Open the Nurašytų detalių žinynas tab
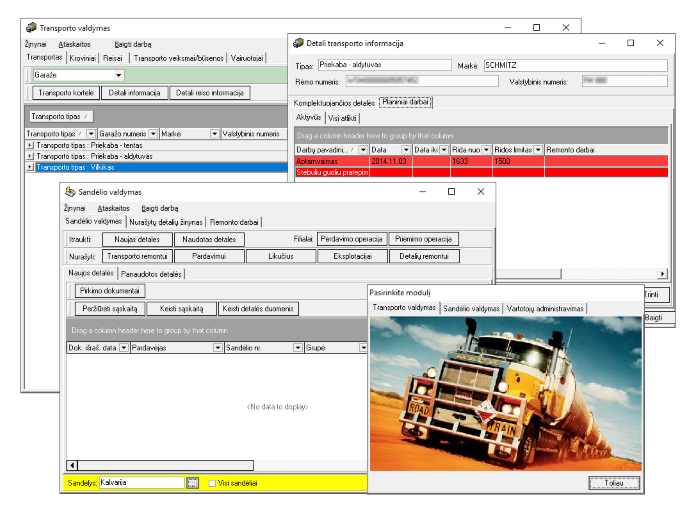The width and height of the screenshot is (700, 510). click(166, 222)
